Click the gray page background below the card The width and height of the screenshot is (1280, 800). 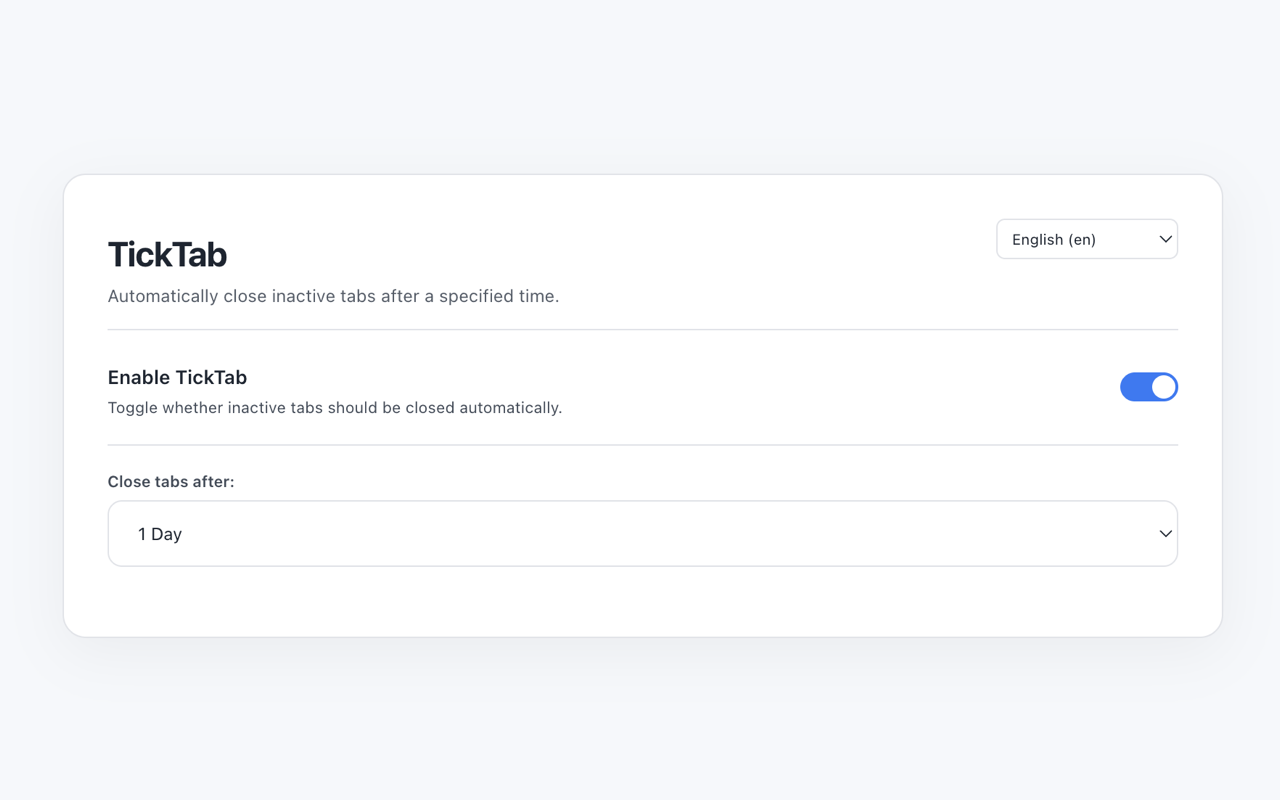pyautogui.click(x=640, y=720)
